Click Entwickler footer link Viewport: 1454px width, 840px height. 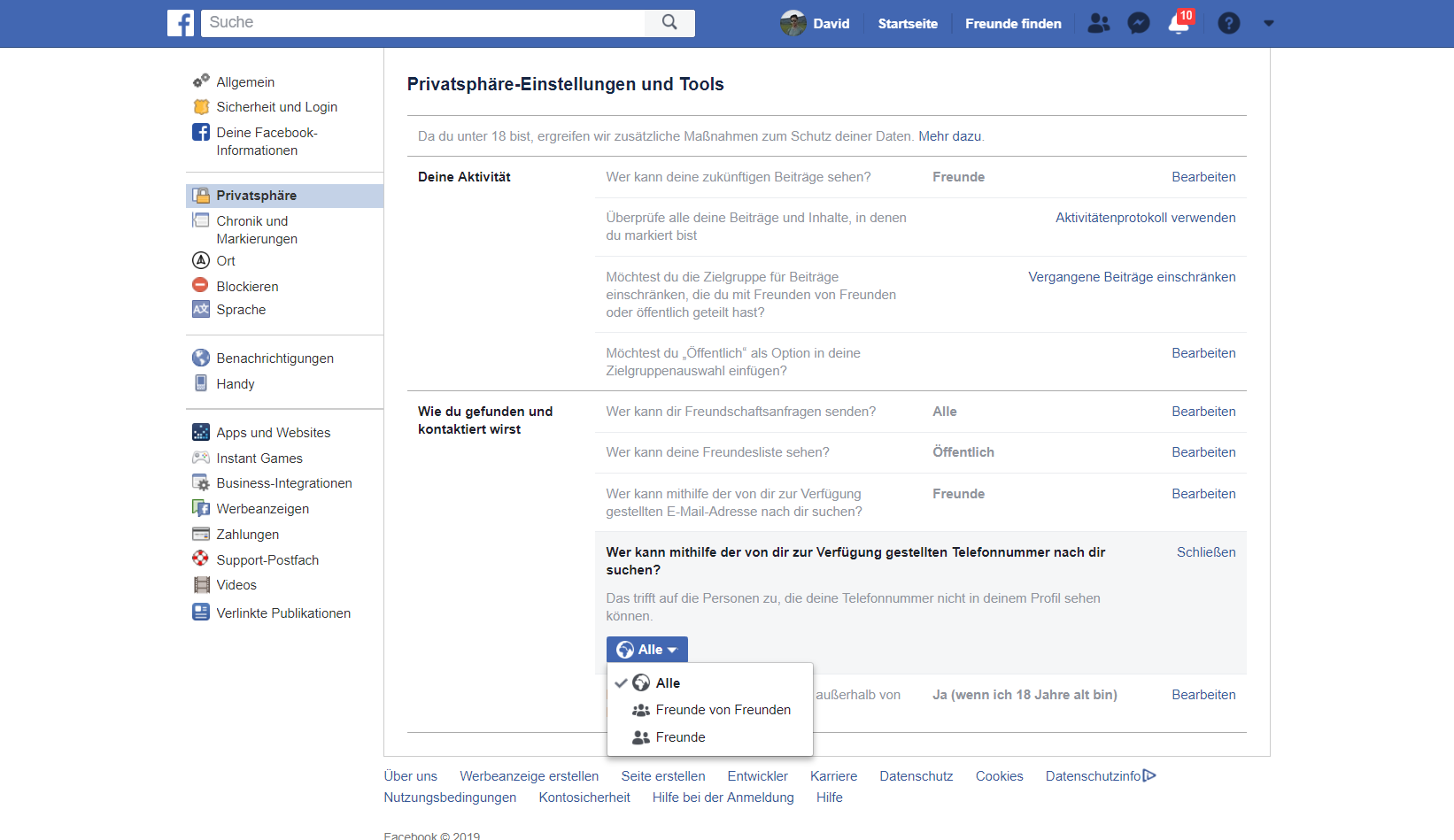point(757,776)
